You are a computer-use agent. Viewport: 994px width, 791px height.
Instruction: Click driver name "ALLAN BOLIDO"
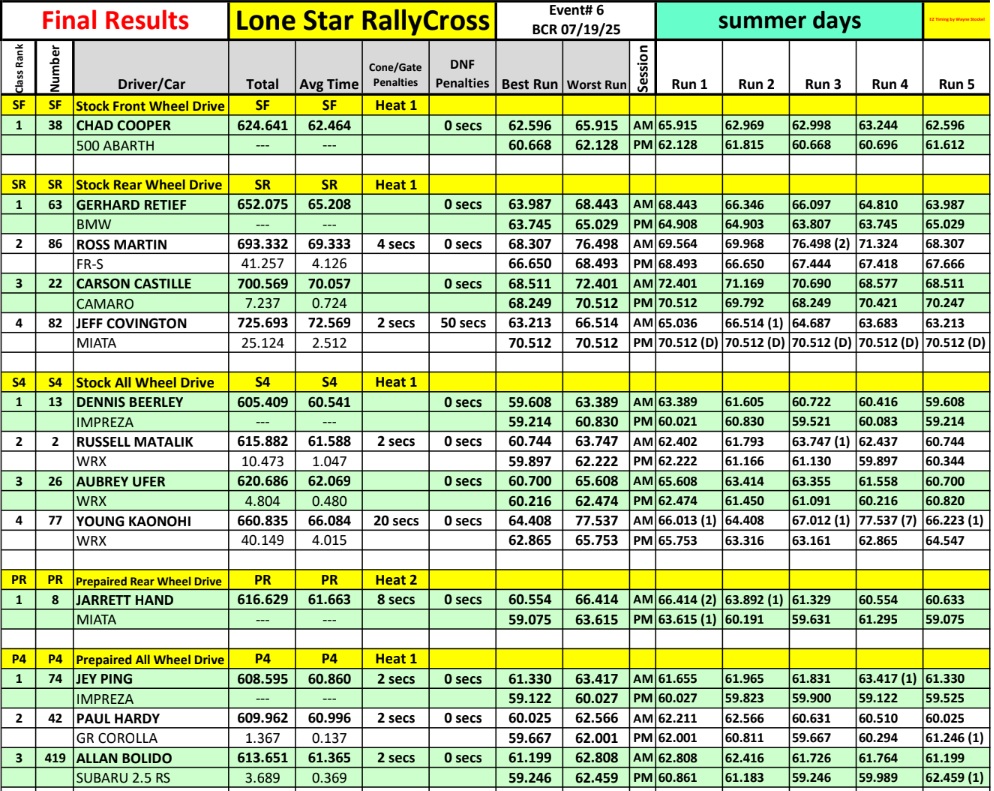point(124,758)
